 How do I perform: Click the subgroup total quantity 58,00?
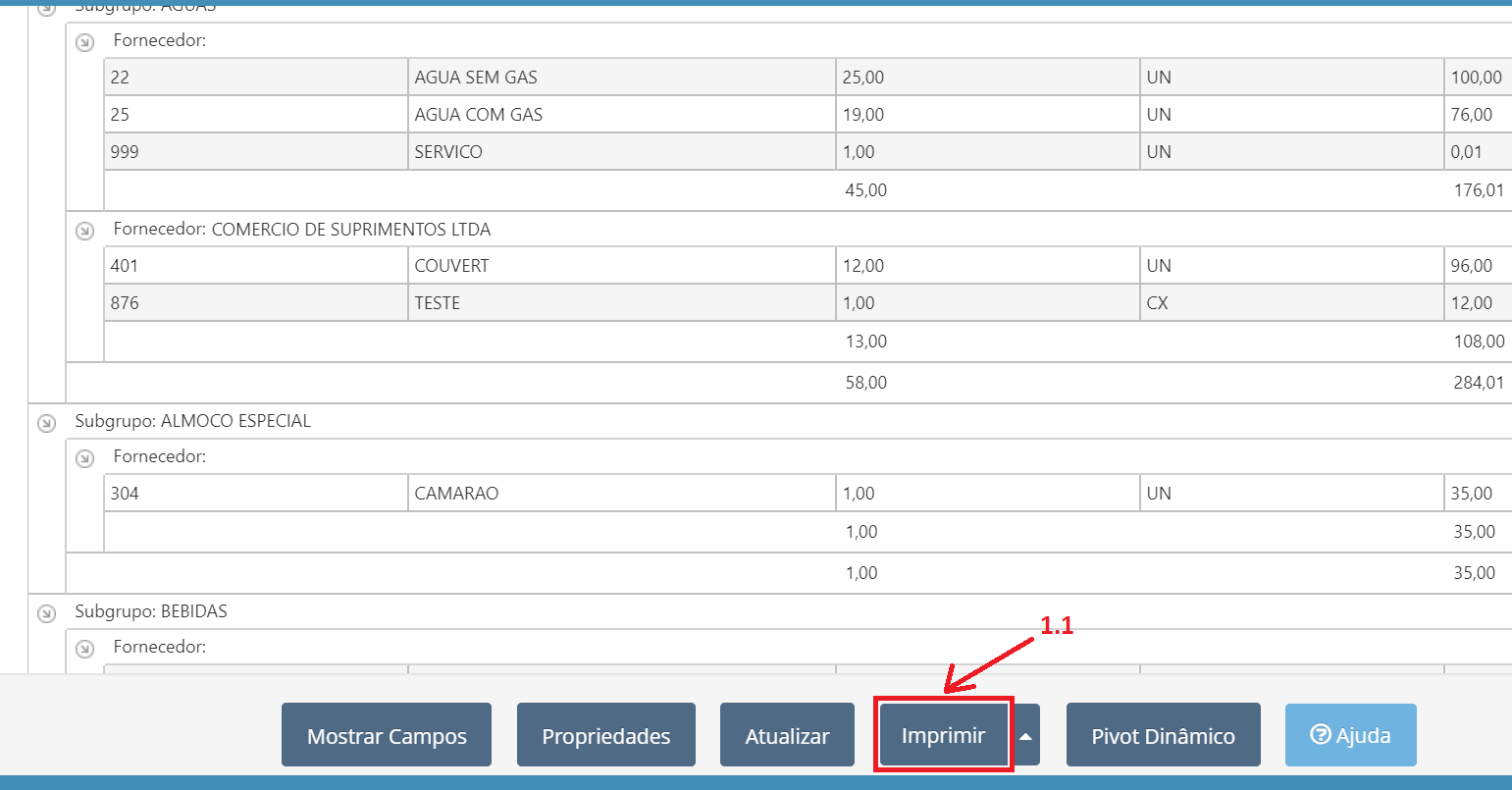point(865,383)
